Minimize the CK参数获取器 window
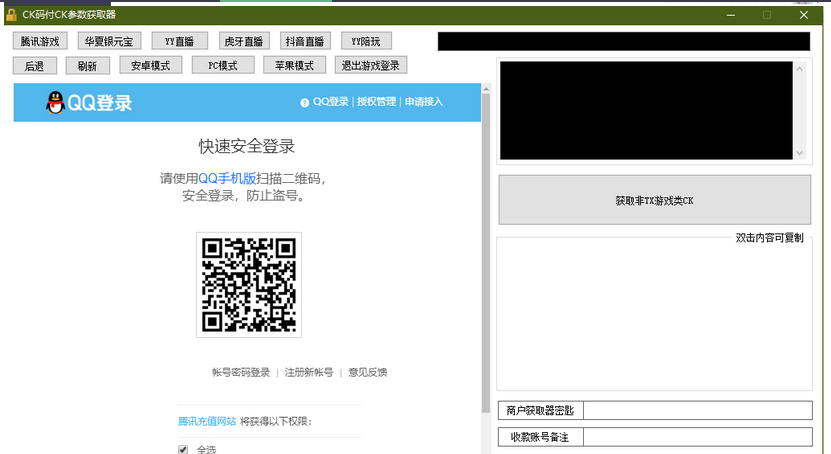Viewport: 831px width, 454px height. tap(731, 15)
